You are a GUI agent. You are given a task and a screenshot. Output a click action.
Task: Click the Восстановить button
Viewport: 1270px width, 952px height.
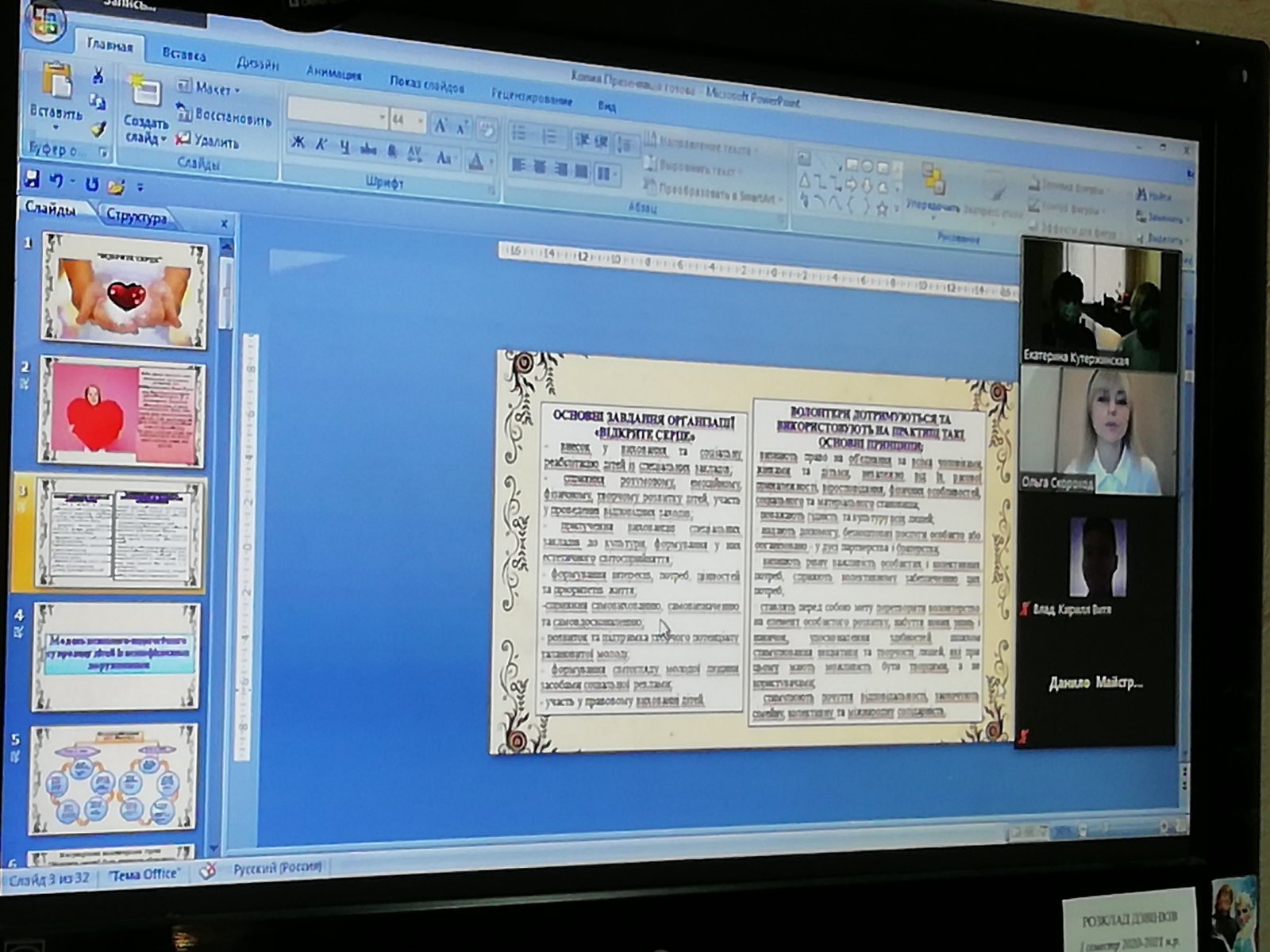click(225, 116)
